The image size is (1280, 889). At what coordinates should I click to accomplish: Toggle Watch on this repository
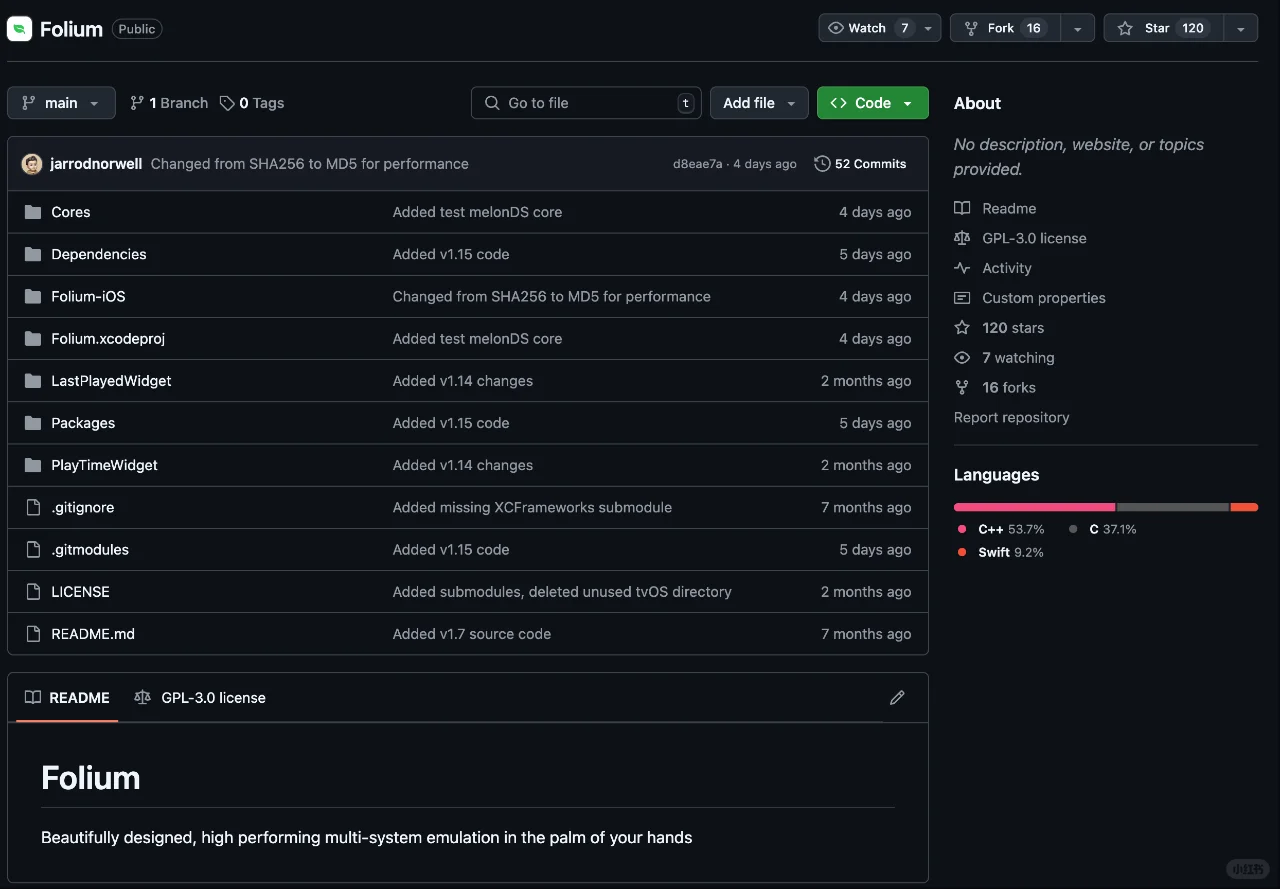866,28
